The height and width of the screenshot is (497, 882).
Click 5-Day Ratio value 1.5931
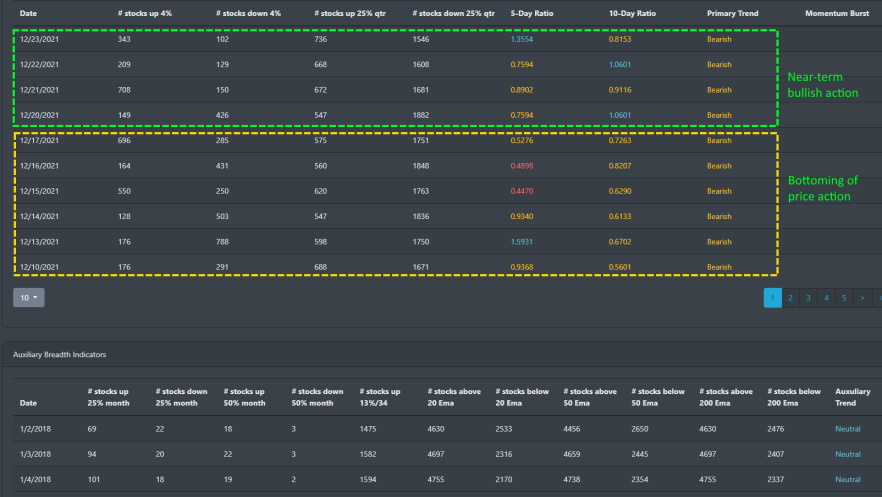(x=521, y=242)
